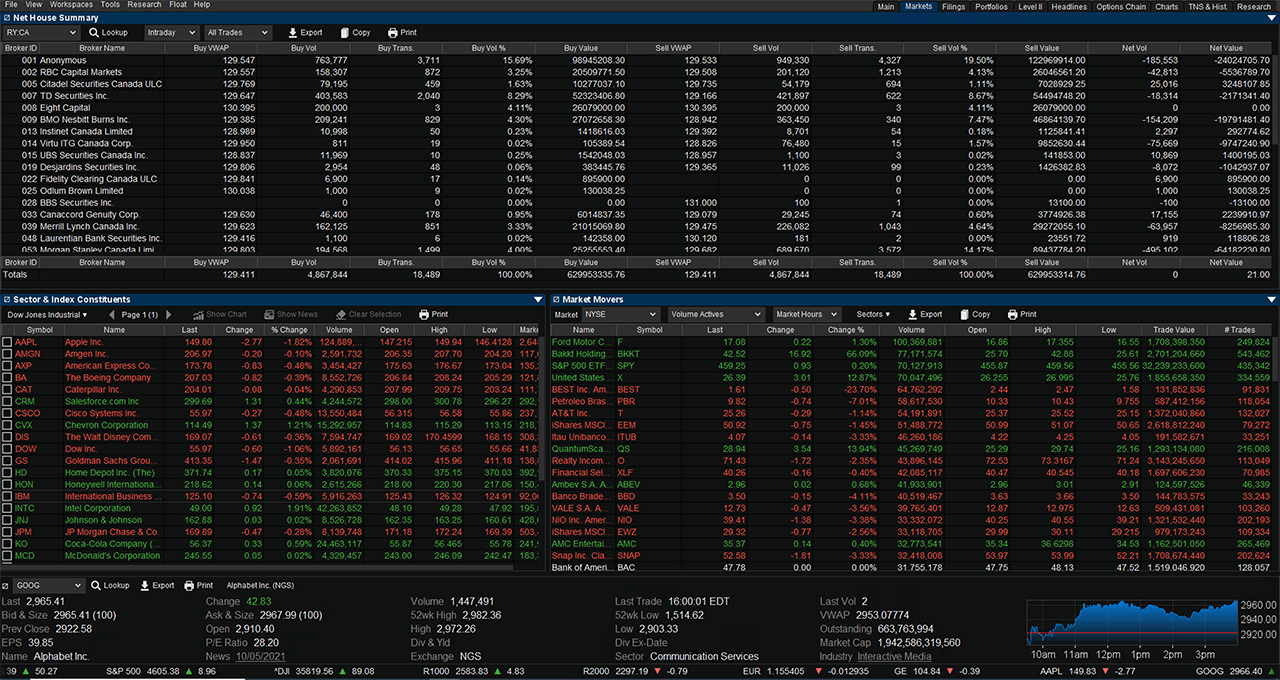This screenshot has width=1280, height=680.
Task: Open the All Trades filter dropdown
Action: (237, 33)
